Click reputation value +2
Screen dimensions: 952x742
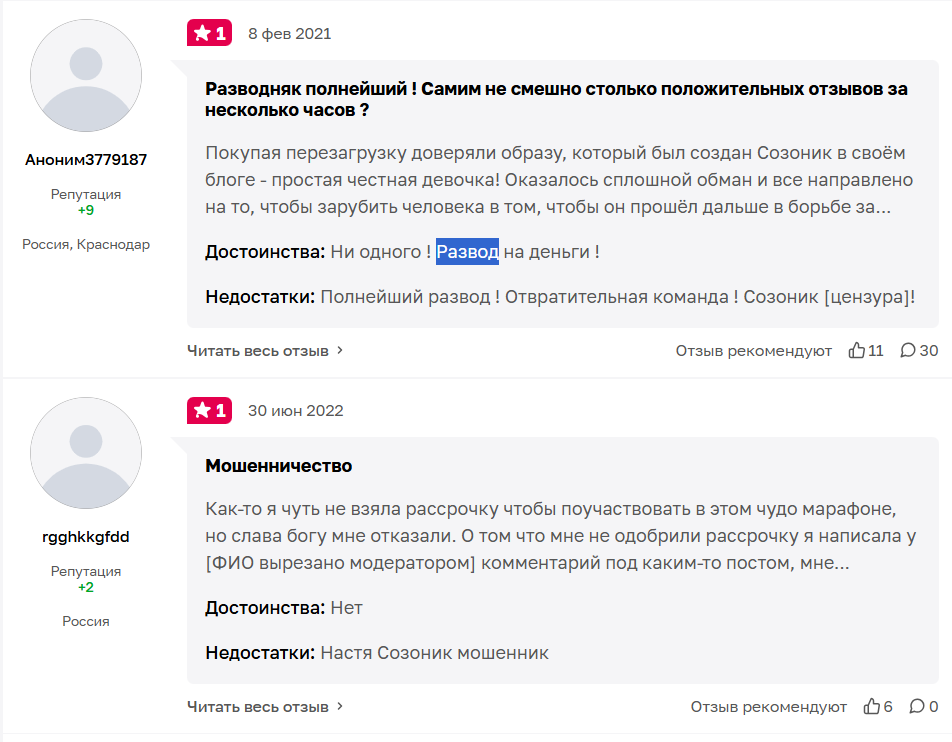pos(86,588)
